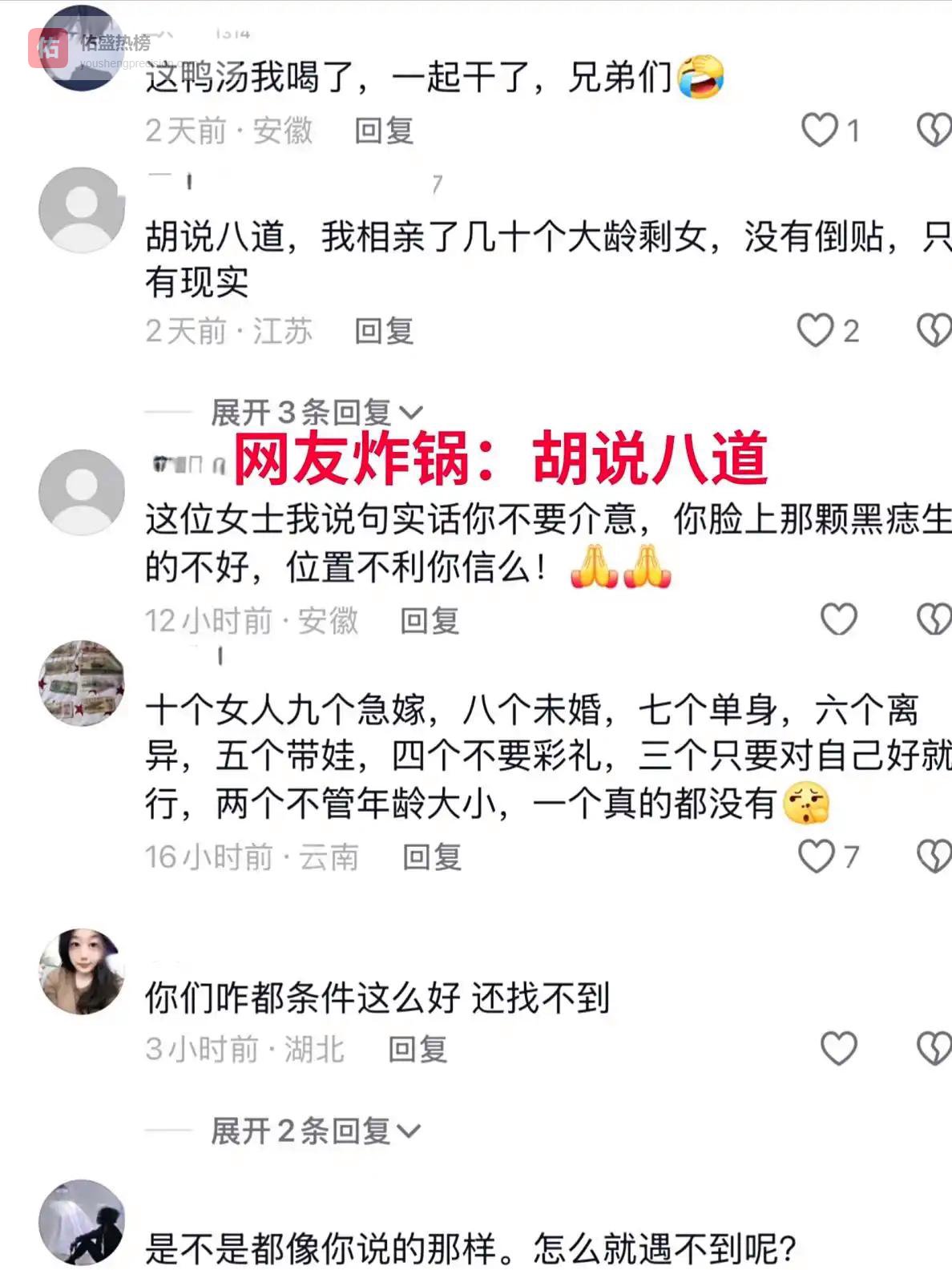Expand 展开2条回复 replies
Screen dimensions: 952x1270
[316, 1131]
